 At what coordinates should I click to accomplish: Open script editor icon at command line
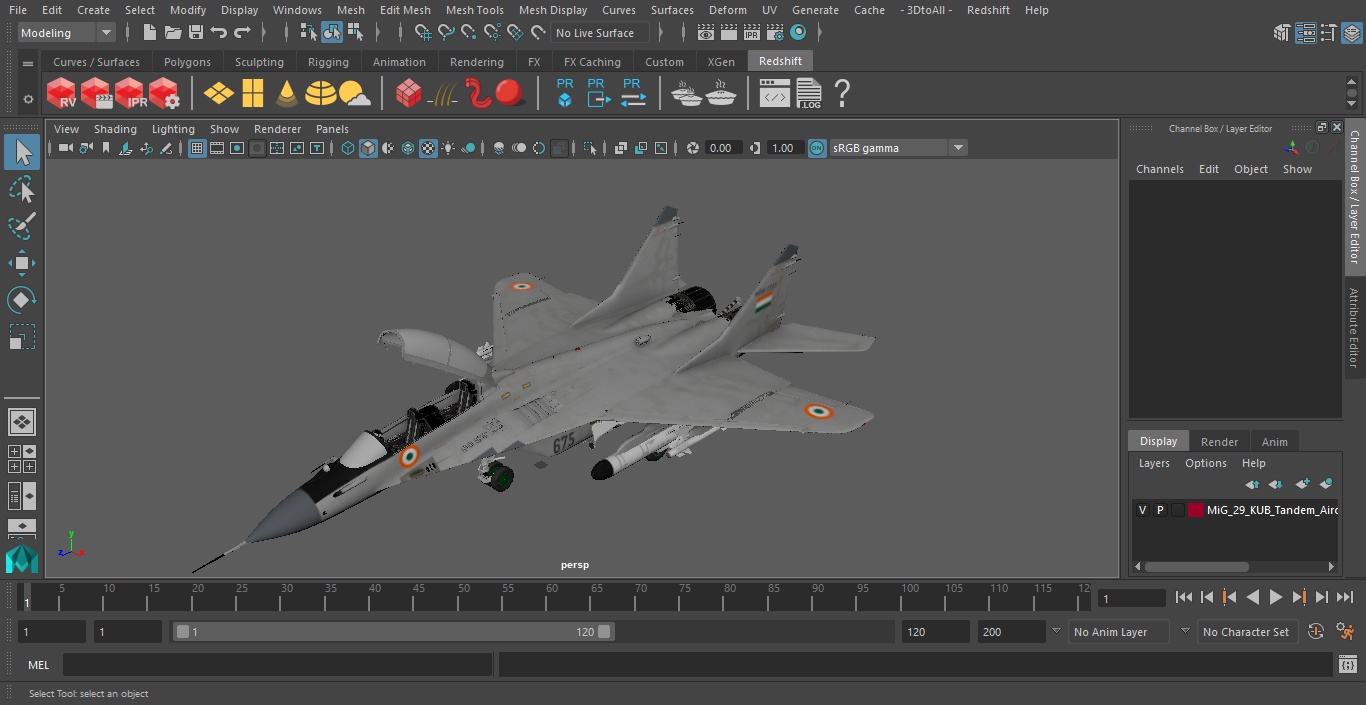1347,665
